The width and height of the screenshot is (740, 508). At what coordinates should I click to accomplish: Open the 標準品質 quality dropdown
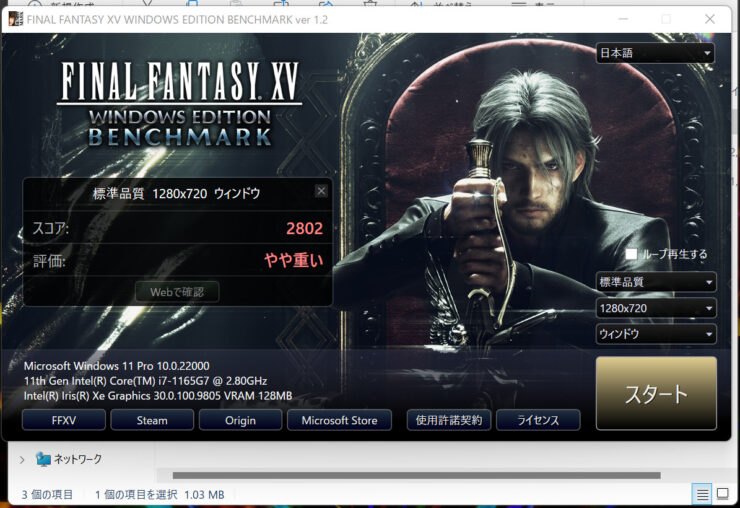tap(655, 282)
